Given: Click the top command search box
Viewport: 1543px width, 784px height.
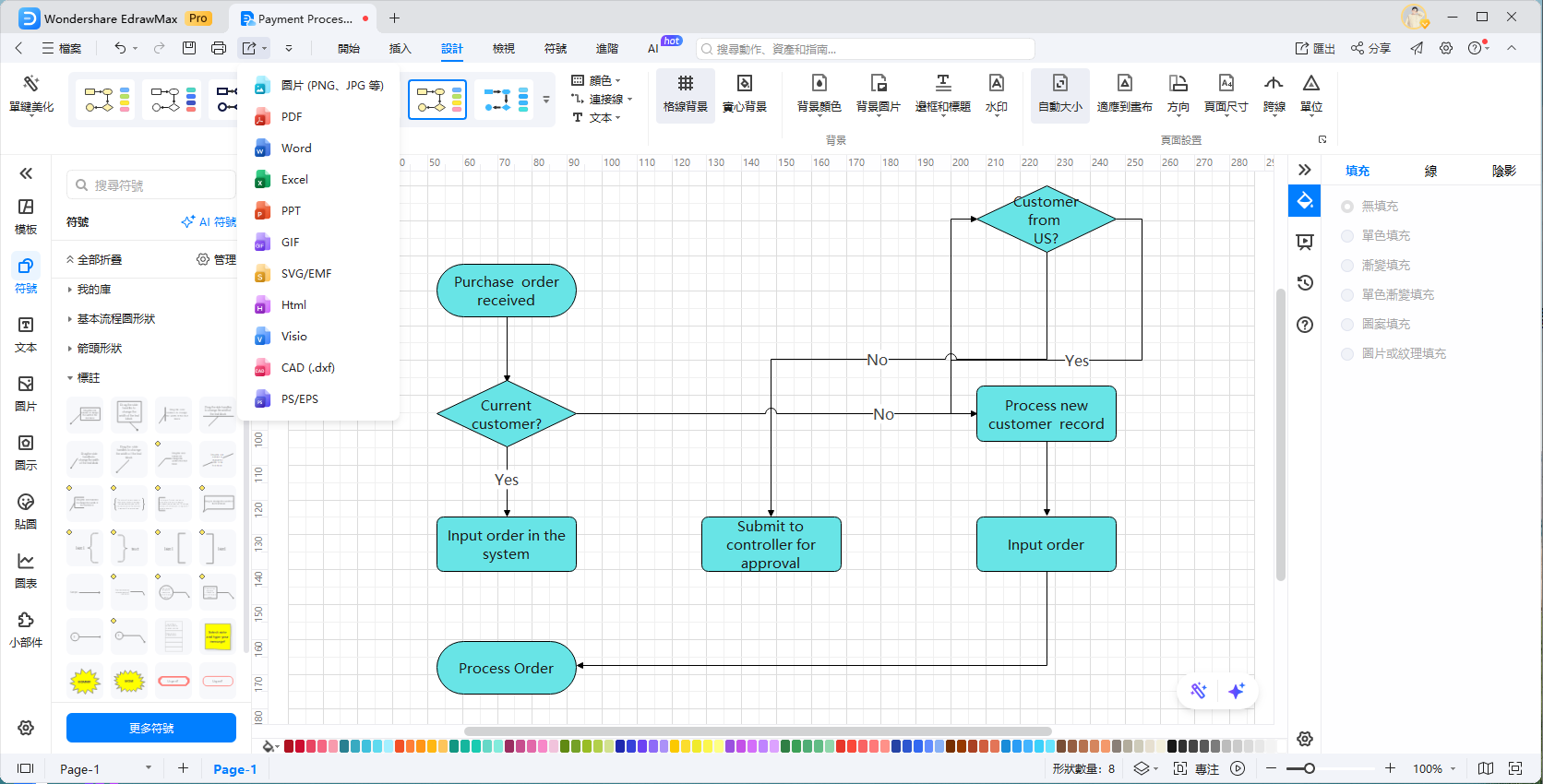Looking at the screenshot, I should pyautogui.click(x=866, y=49).
